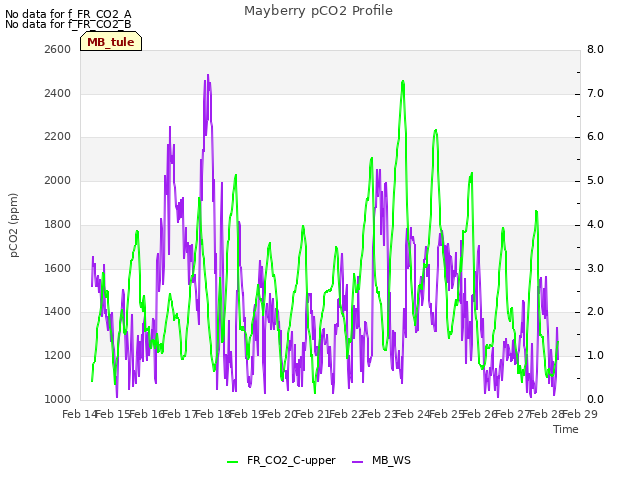Click the 2.0 right-axis tick label
This screenshot has width=640, height=480.
595,312
